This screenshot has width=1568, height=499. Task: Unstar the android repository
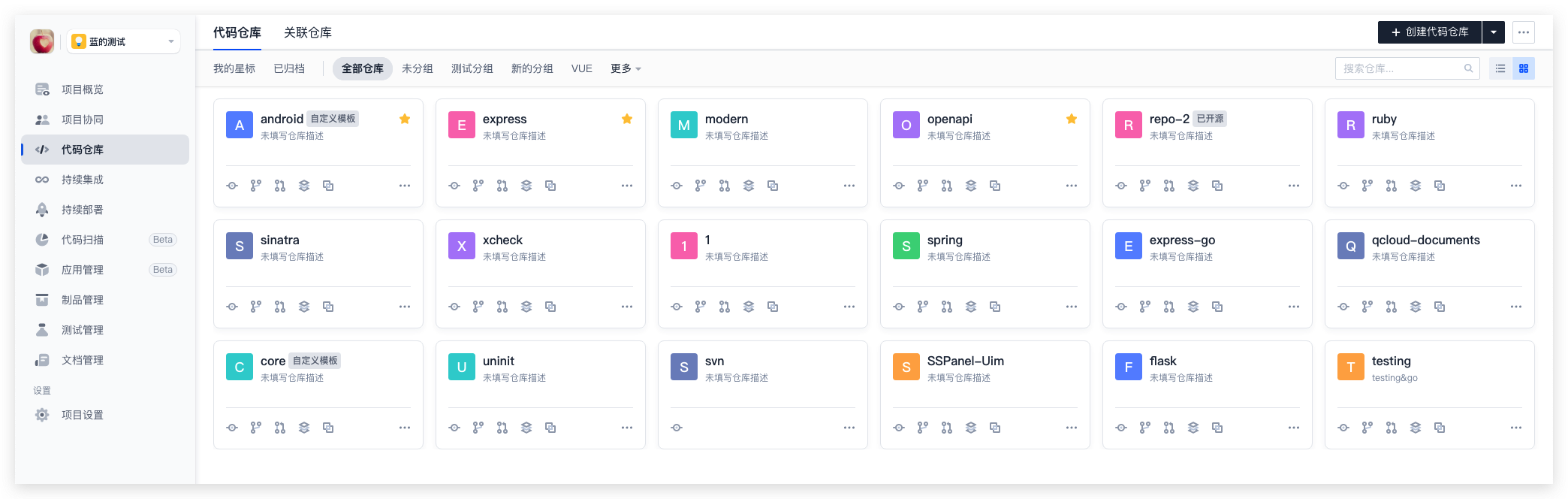click(x=405, y=119)
